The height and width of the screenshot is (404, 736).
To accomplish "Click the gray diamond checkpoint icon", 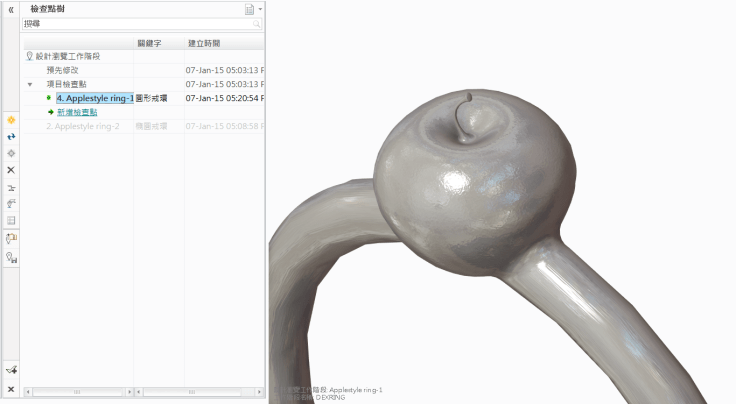I will pos(11,153).
